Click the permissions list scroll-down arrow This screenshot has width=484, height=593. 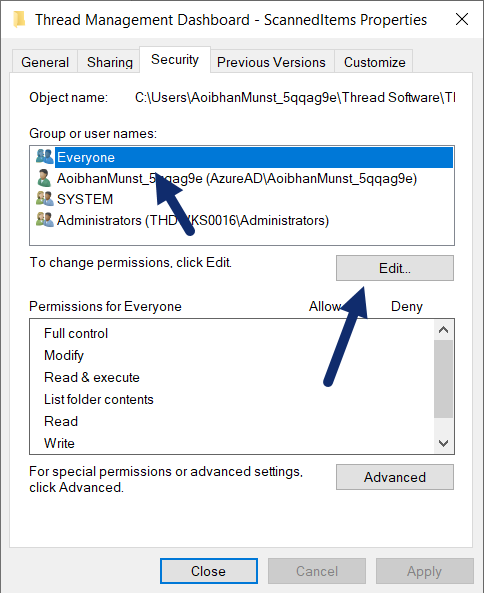click(444, 443)
